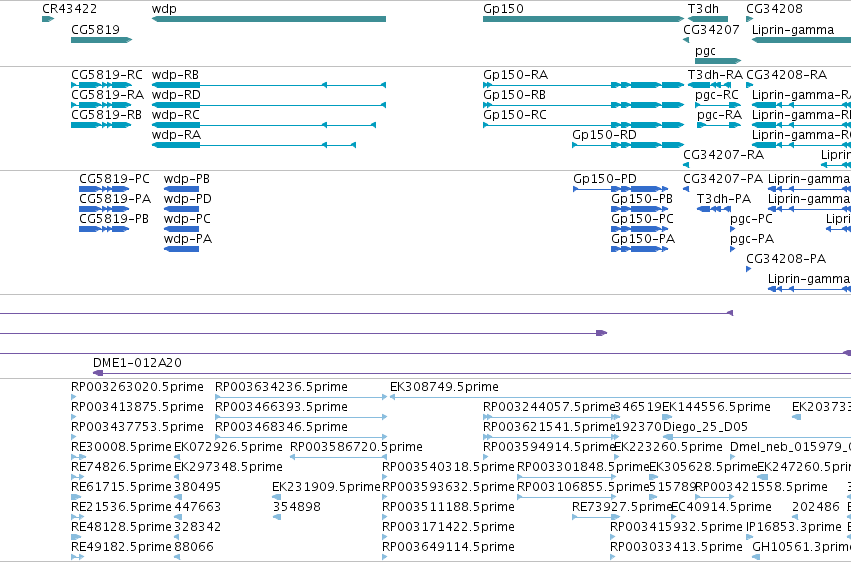Select the wdp gene bar

(x=269, y=19)
